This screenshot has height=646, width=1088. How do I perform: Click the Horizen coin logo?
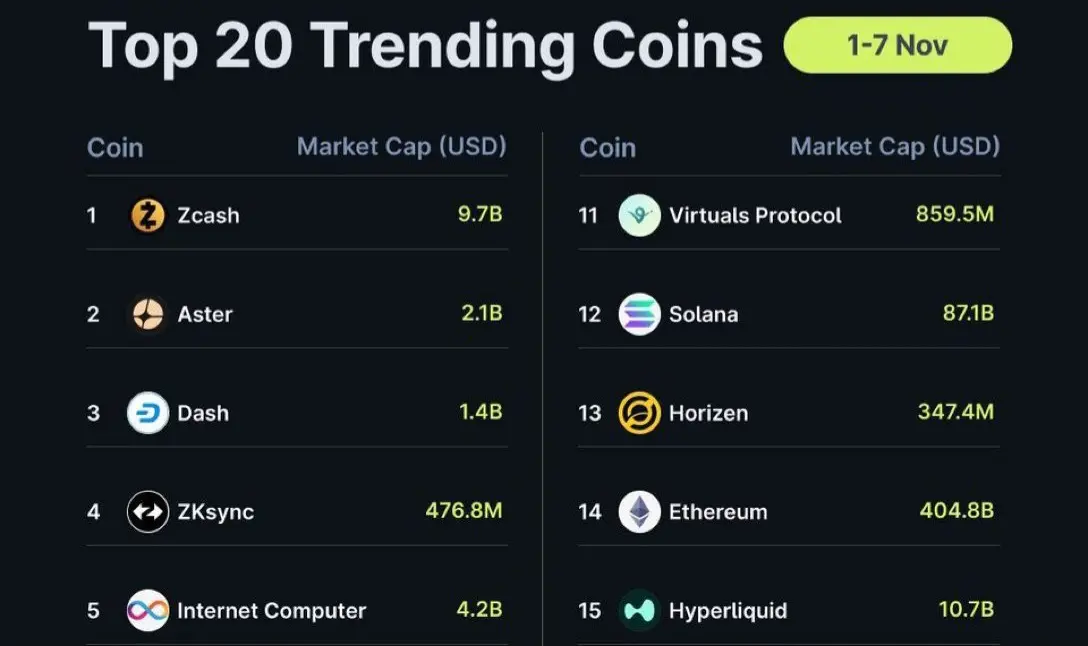click(x=639, y=413)
